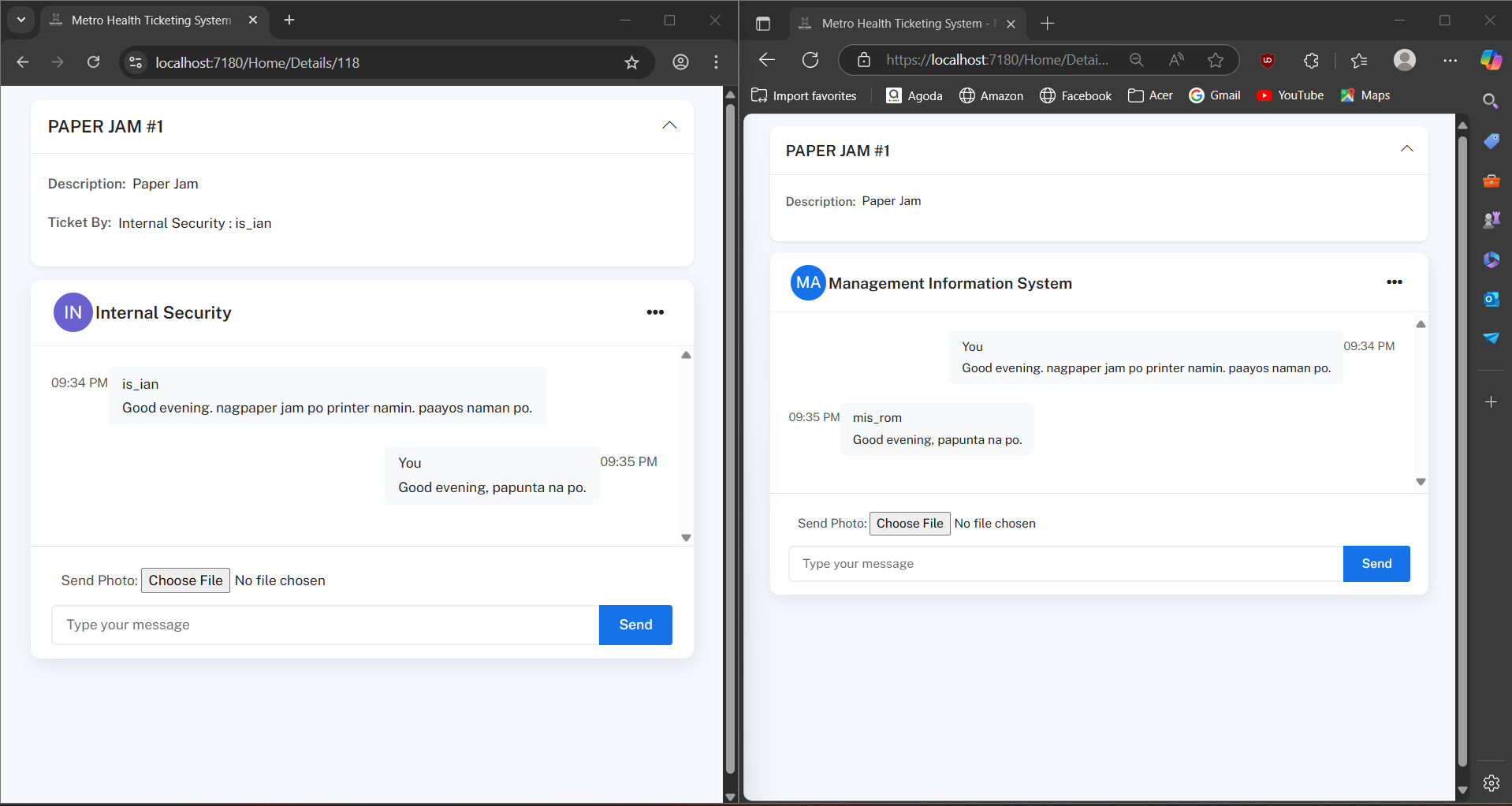This screenshot has height=806, width=1512.
Task: Click the uBlock Origin shield icon
Action: (x=1268, y=60)
